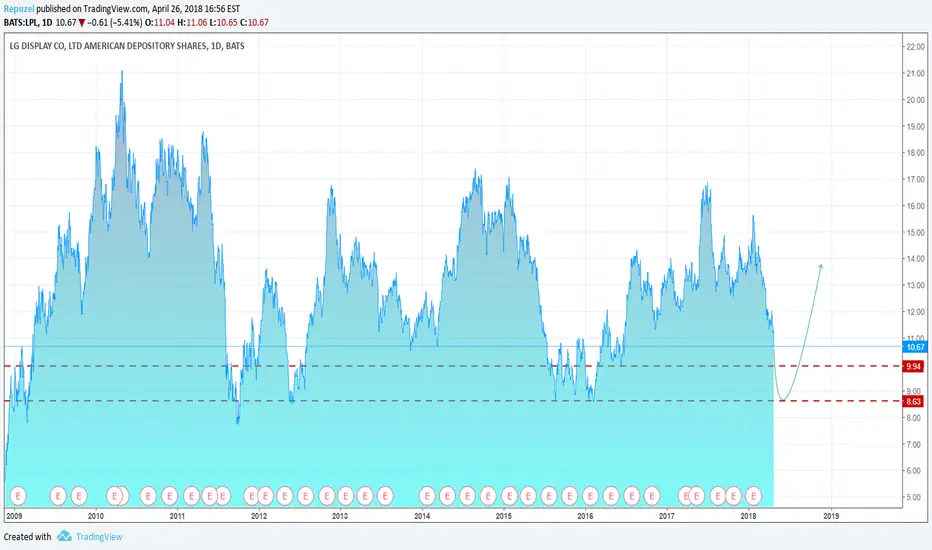This screenshot has height=550, width=932.
Task: Click the −0.61 (−5.41%) change text
Action: point(115,23)
